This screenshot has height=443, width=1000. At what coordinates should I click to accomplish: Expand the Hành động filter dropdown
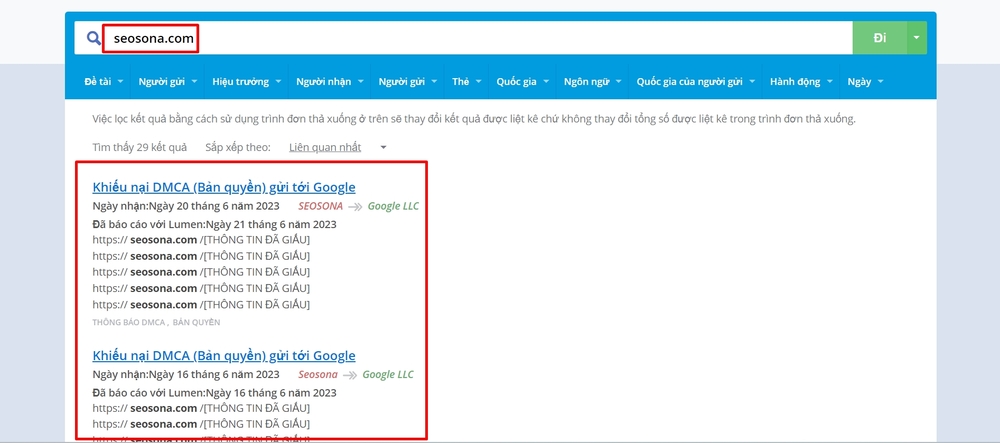[800, 82]
